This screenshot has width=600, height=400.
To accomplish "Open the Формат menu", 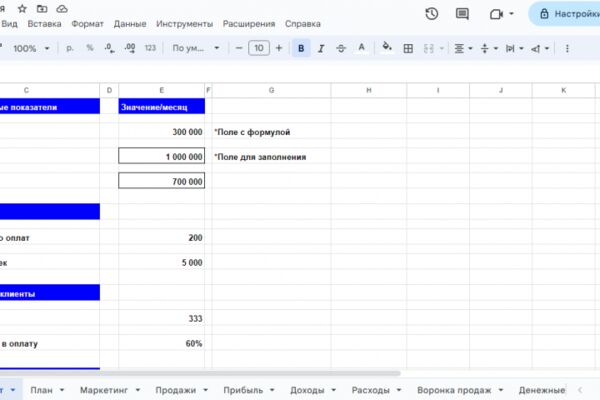I will (88, 24).
